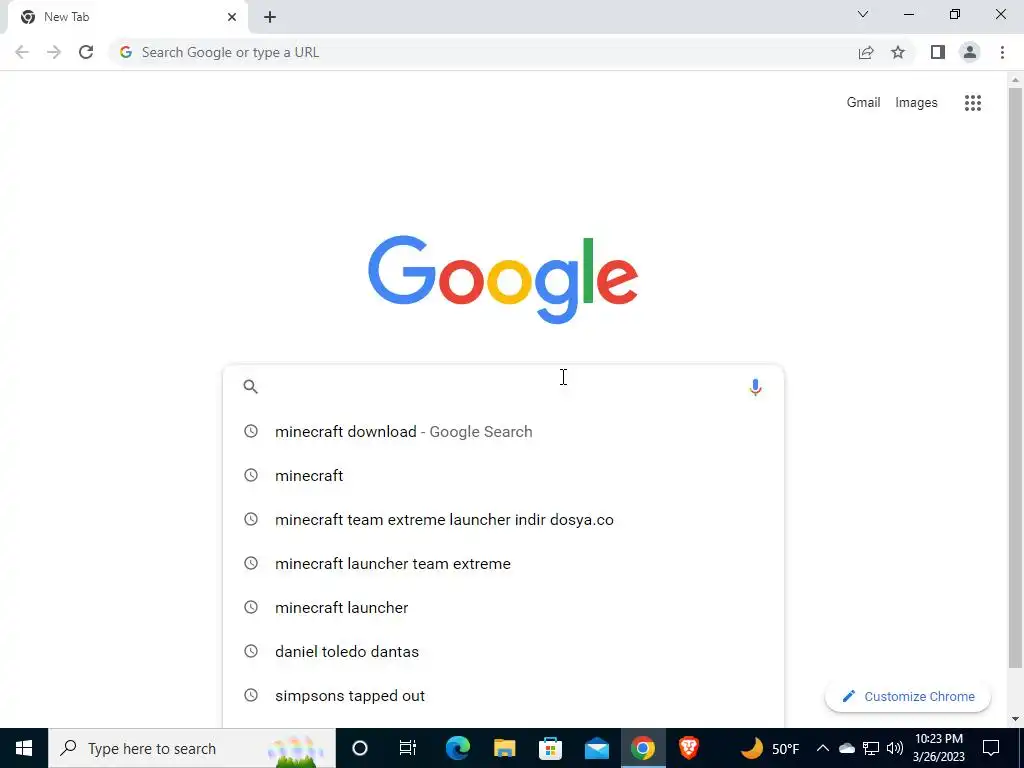Launch Brave browser from the taskbar
The height and width of the screenshot is (768, 1024).
point(688,748)
